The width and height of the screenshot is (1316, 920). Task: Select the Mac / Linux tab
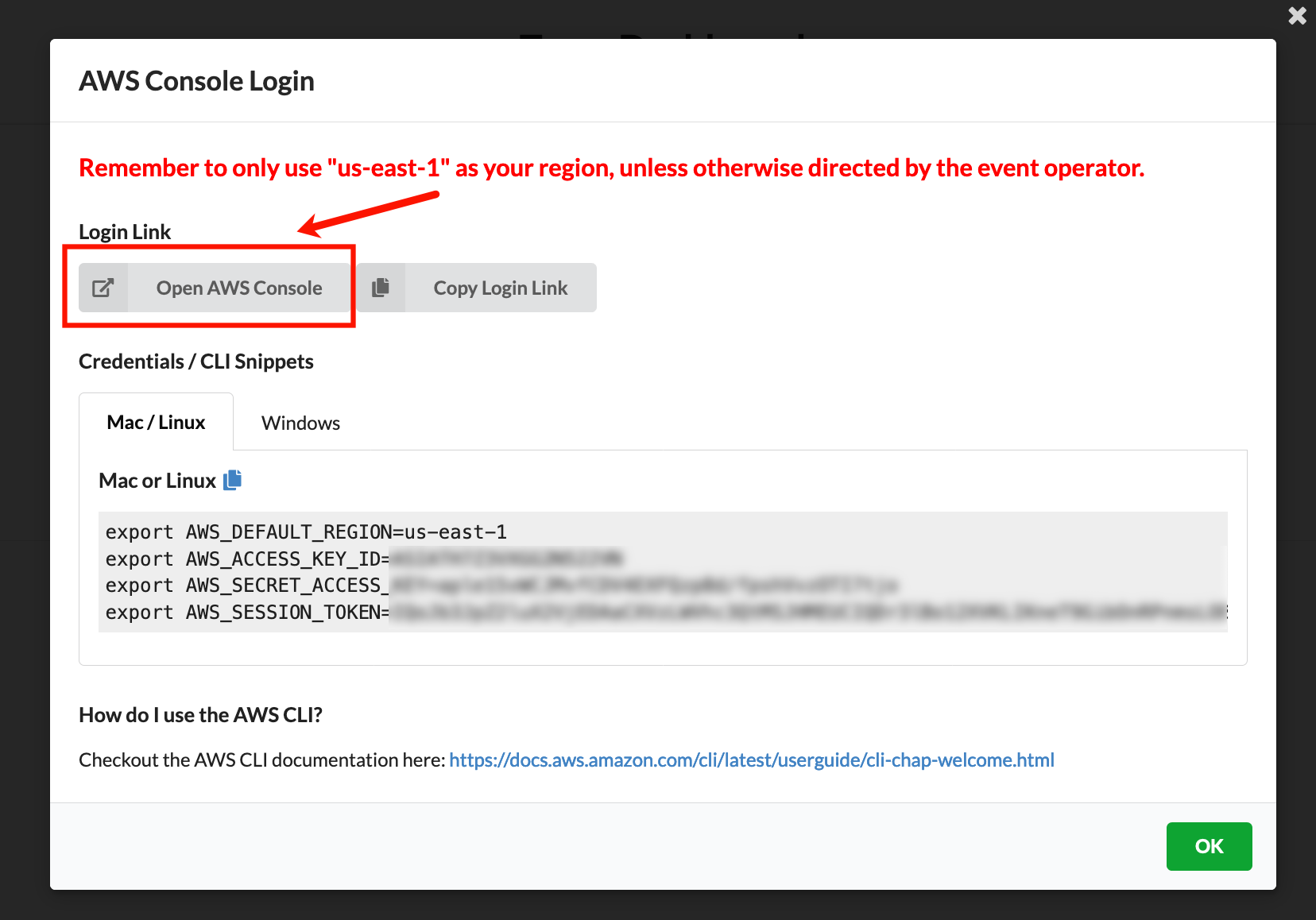tap(156, 422)
